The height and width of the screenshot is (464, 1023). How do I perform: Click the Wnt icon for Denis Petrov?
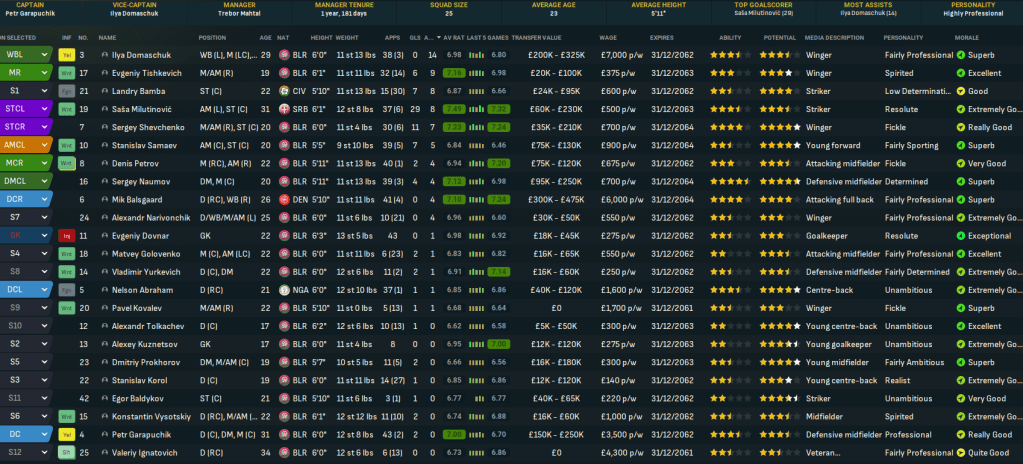coord(66,163)
